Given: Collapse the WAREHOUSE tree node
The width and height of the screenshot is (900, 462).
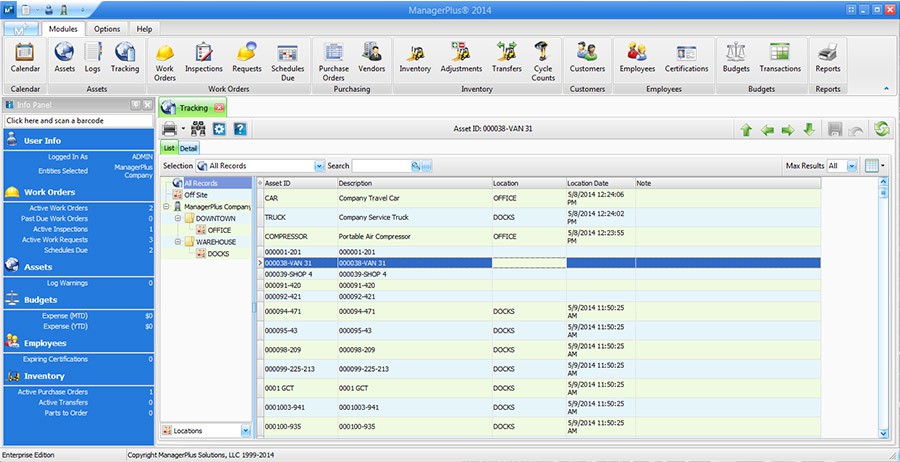Looking at the screenshot, I should (x=177, y=242).
